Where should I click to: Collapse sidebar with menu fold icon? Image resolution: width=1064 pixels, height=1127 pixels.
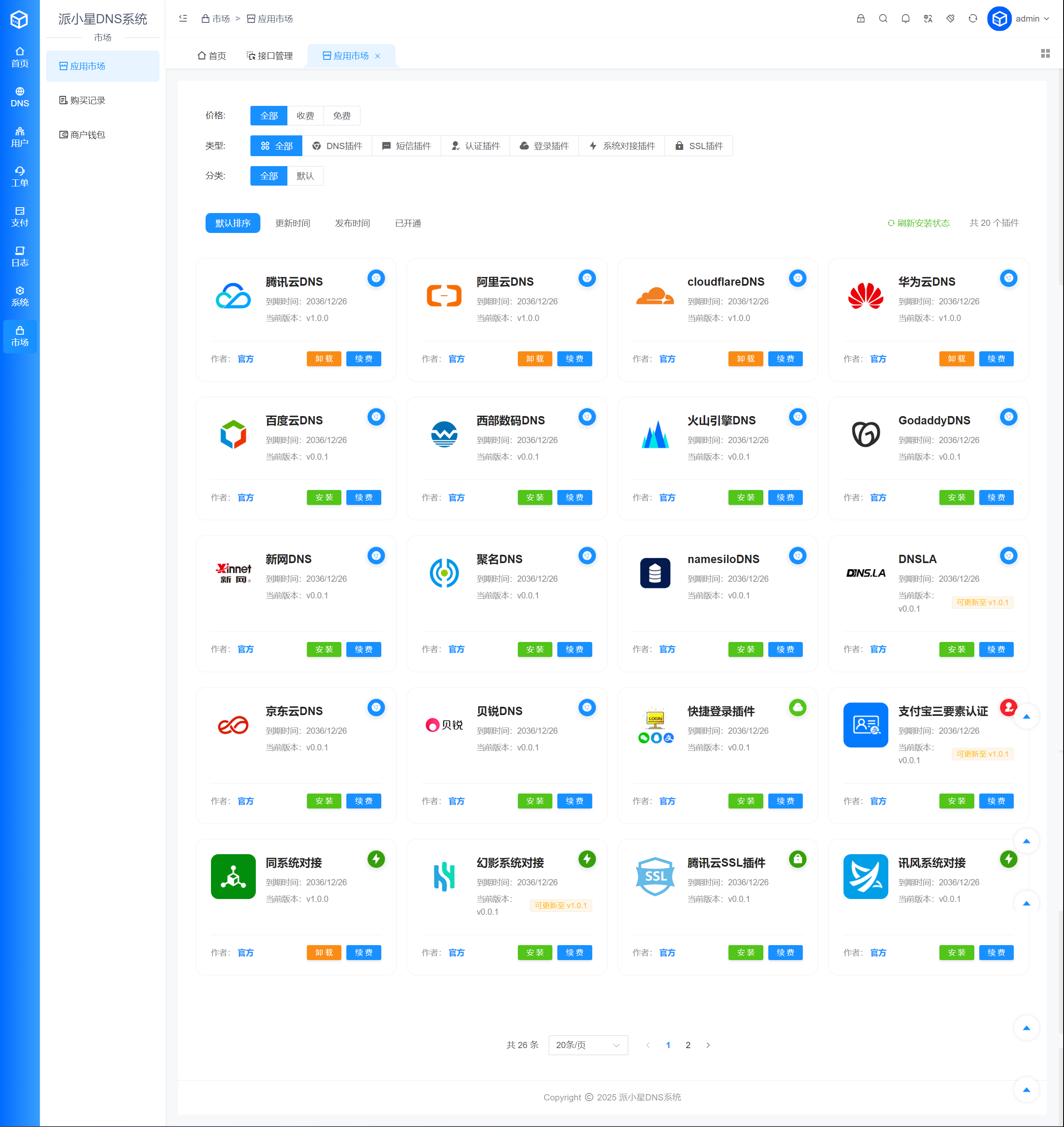[x=183, y=19]
